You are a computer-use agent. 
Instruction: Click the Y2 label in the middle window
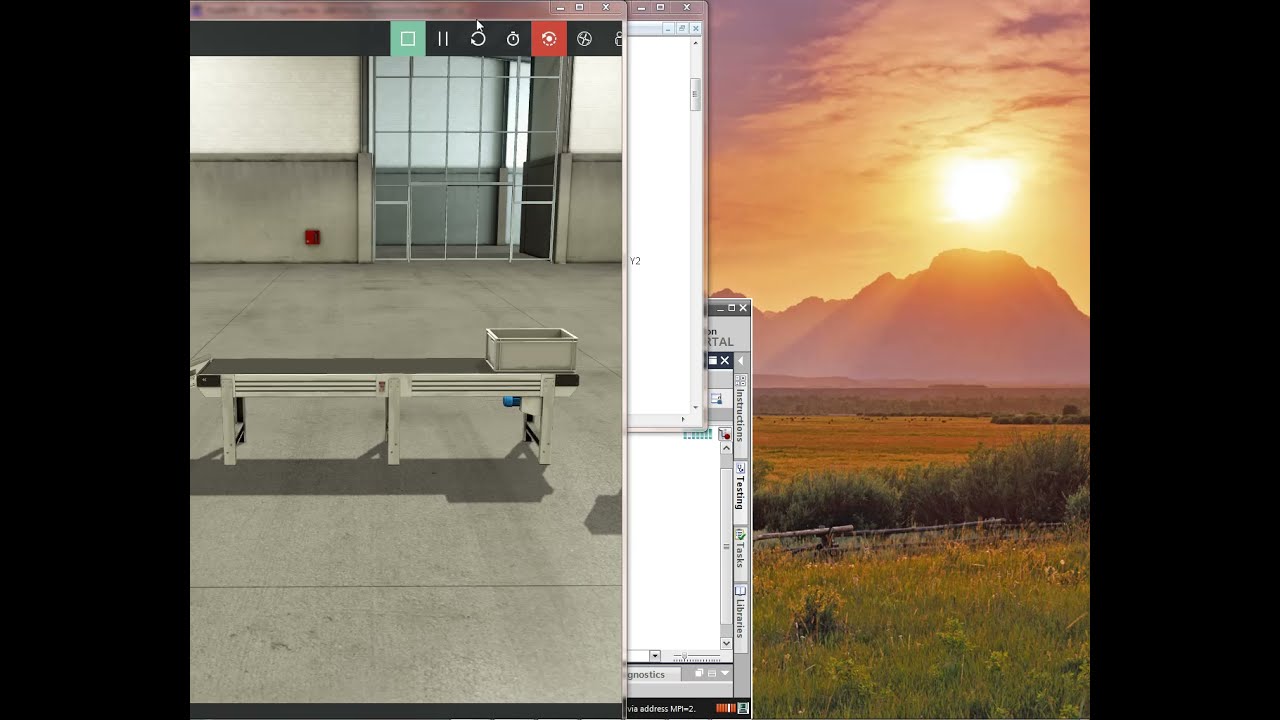[635, 261]
